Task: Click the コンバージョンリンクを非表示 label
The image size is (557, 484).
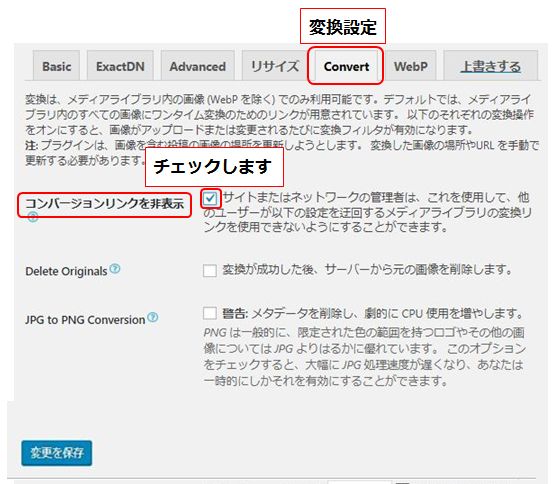Action: pos(104,204)
